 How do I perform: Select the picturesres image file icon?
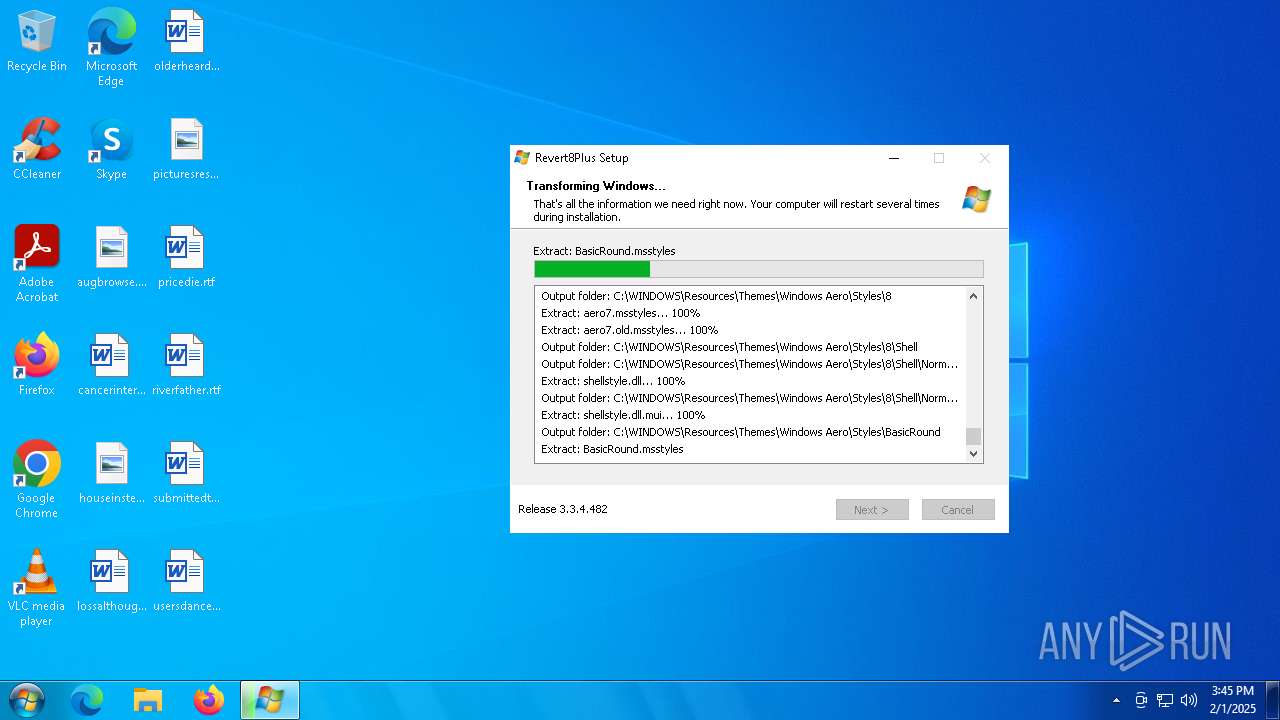click(x=186, y=150)
